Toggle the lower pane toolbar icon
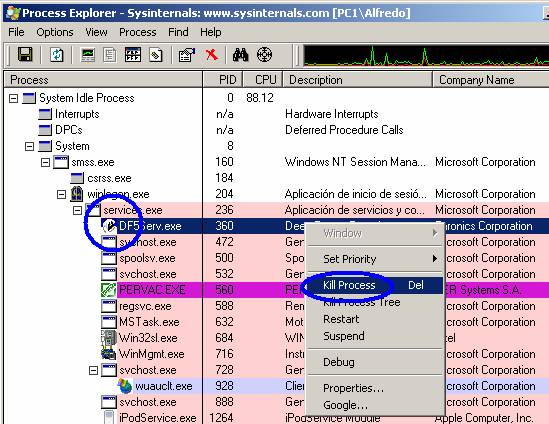Viewport: 549px width, 424px height. (x=133, y=55)
